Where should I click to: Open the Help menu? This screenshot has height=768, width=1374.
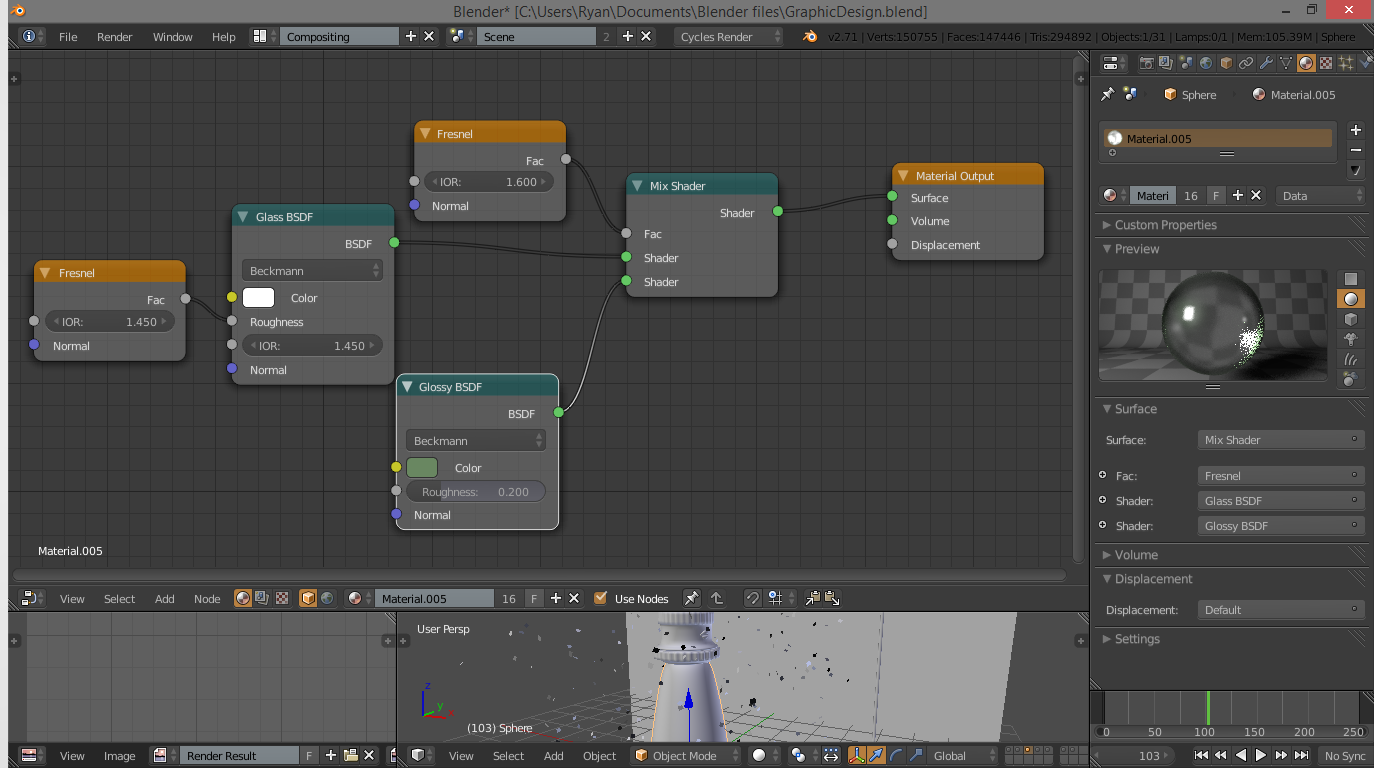pyautogui.click(x=223, y=37)
